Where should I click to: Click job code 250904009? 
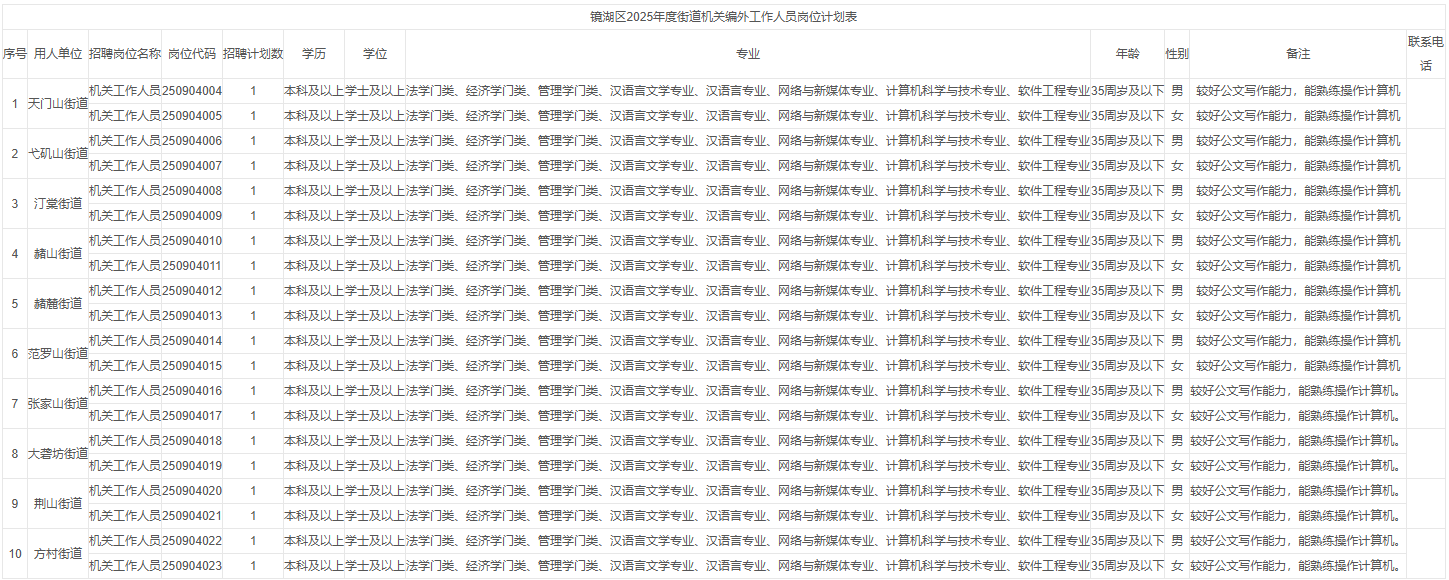pyautogui.click(x=192, y=215)
